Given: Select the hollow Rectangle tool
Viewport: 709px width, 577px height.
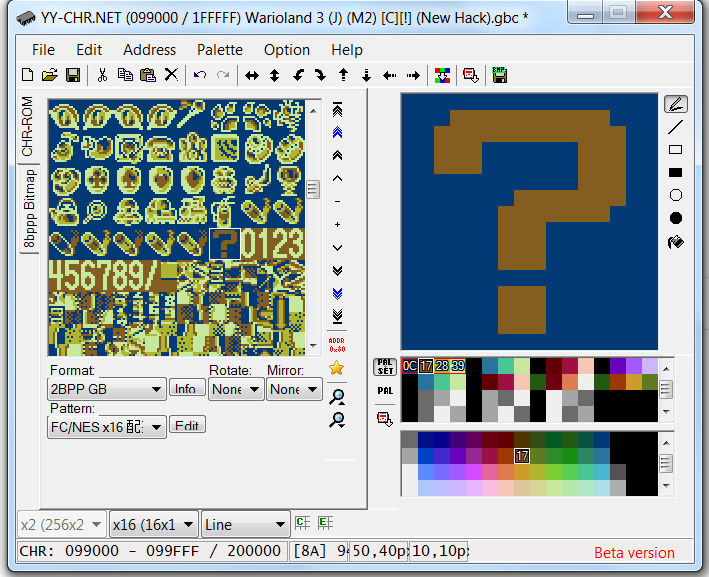Looking at the screenshot, I should [676, 150].
